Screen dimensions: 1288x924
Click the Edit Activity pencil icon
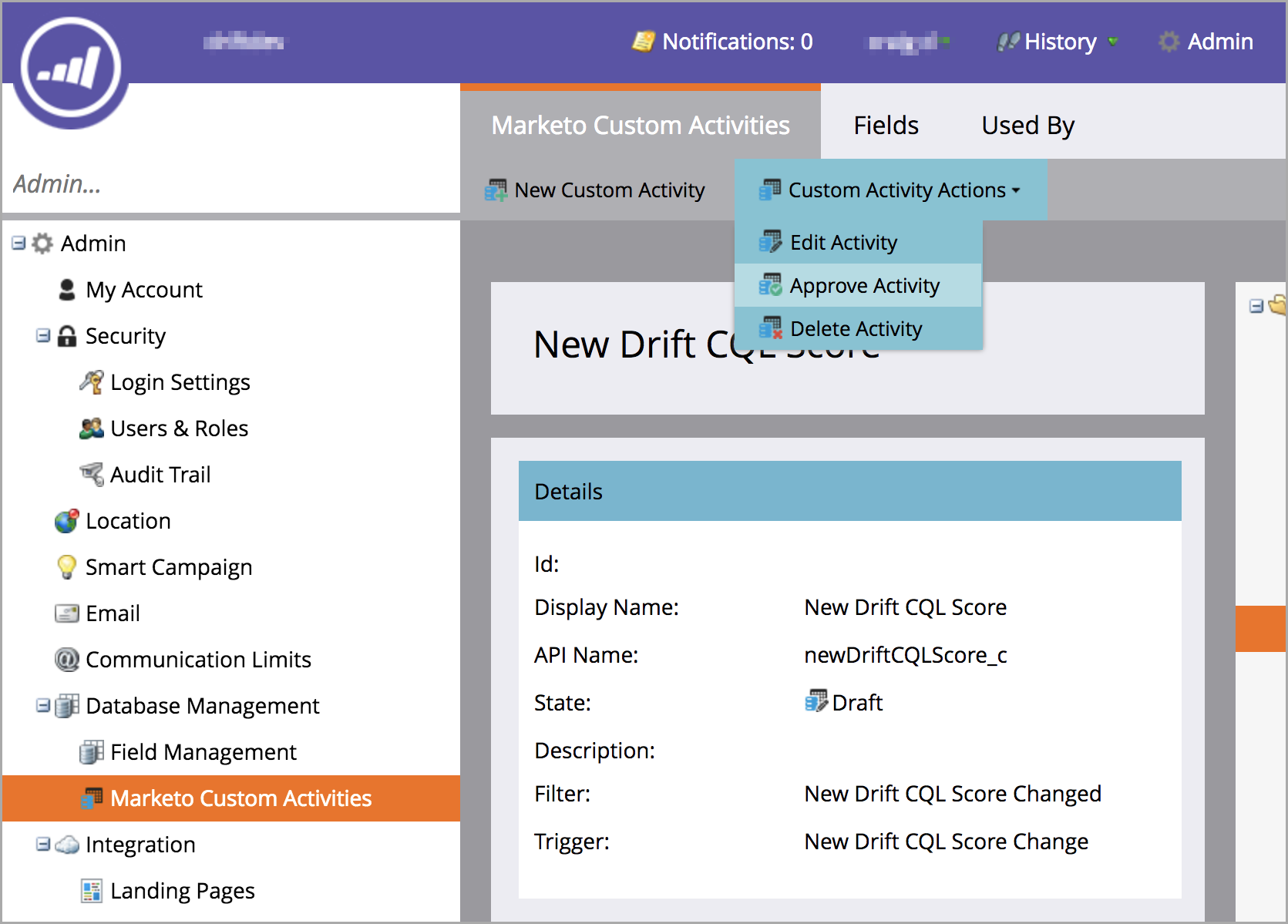coord(770,242)
